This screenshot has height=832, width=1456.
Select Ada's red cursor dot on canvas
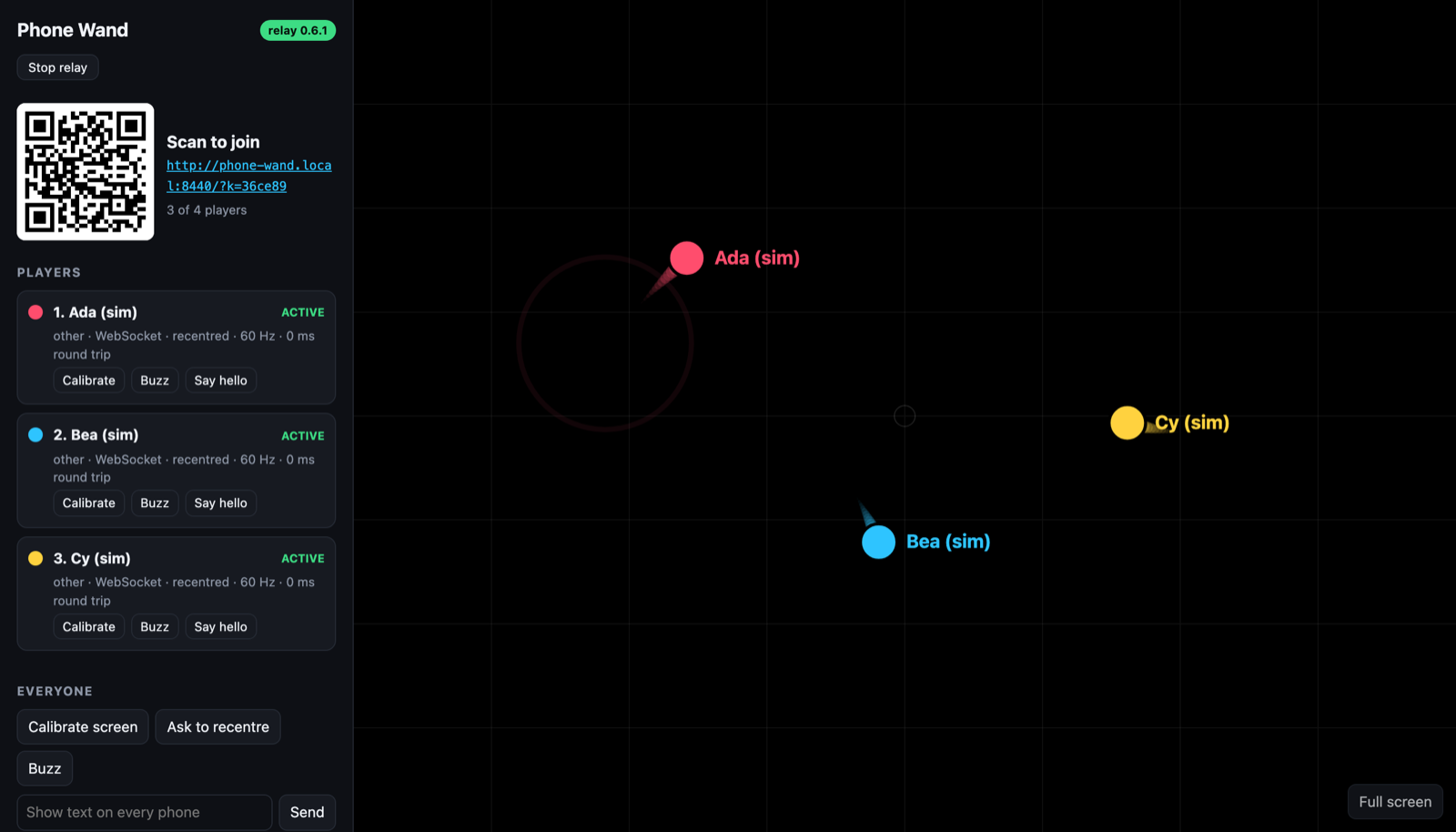point(687,259)
